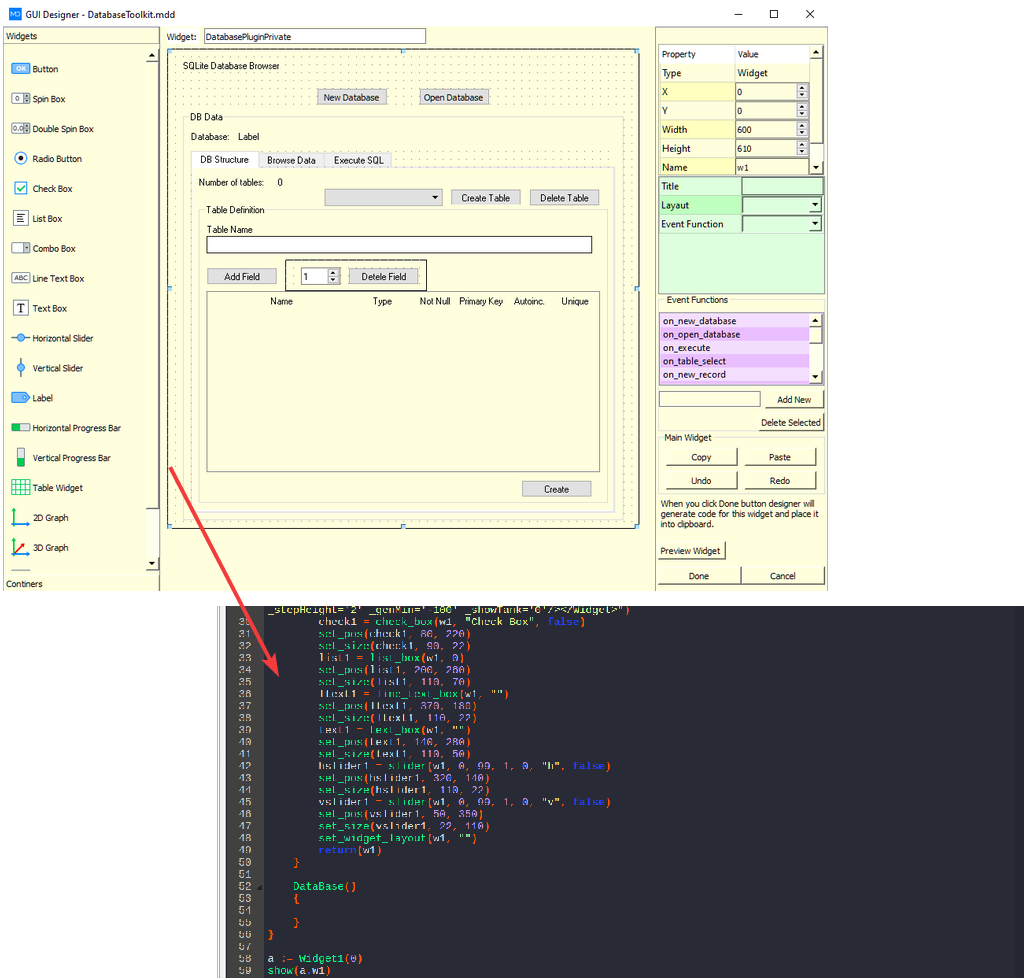The width and height of the screenshot is (1026, 980).
Task: Expand the Layout property dropdown
Action: (815, 205)
